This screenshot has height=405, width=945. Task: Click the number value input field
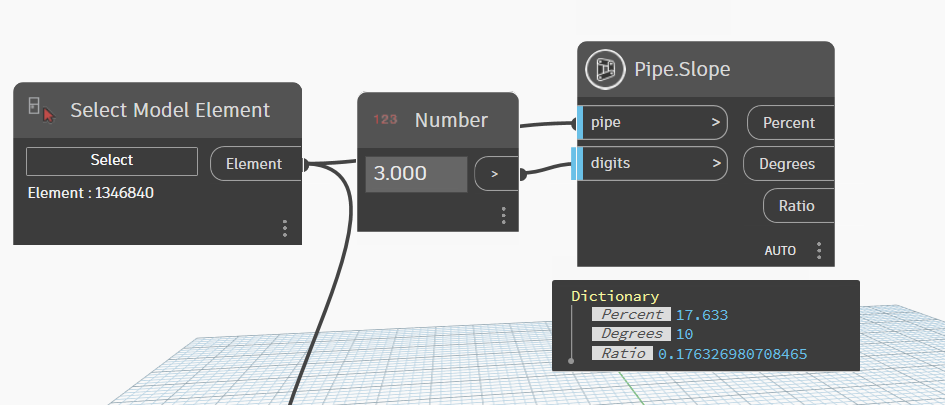pyautogui.click(x=416, y=174)
